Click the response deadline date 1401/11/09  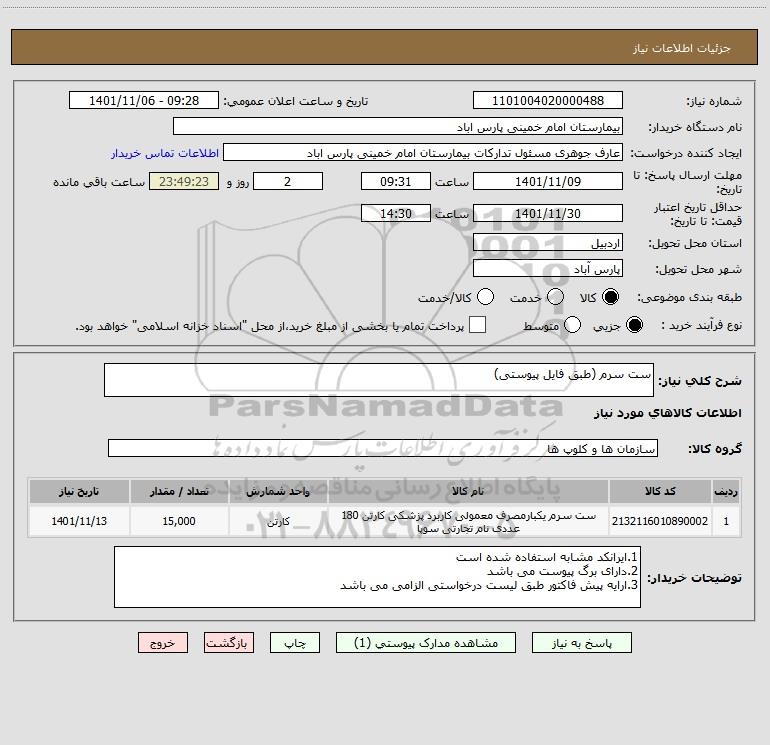pos(548,181)
